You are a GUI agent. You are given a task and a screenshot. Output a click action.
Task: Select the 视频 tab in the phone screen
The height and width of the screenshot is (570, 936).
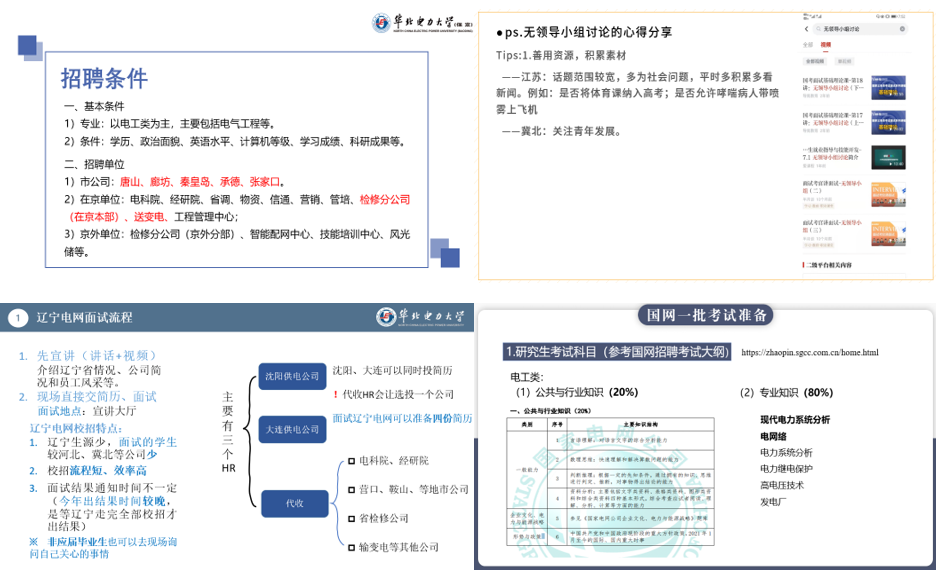(826, 45)
